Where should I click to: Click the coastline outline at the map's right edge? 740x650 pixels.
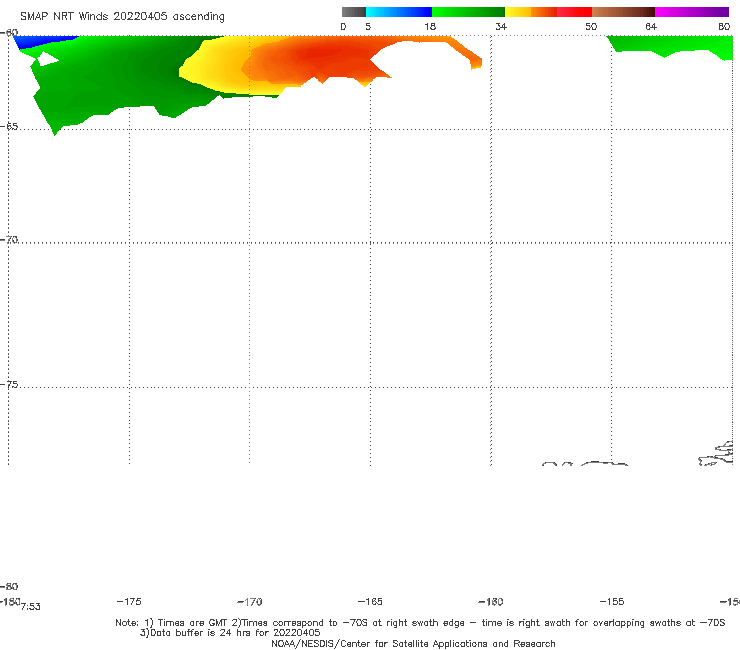click(717, 454)
